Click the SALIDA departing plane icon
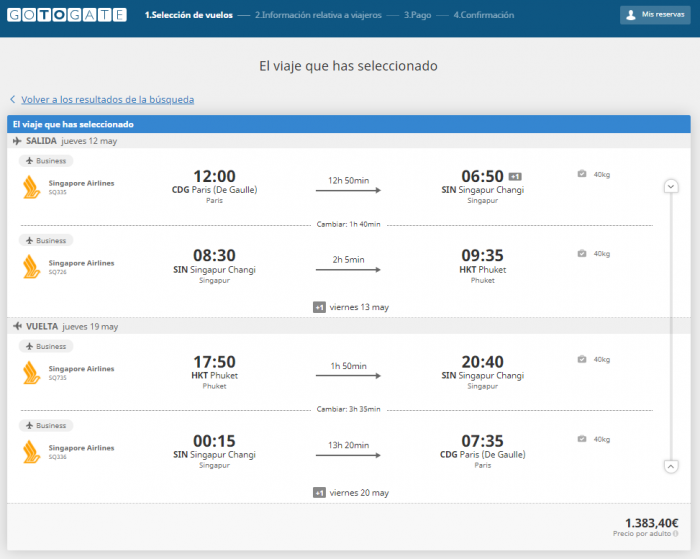Viewport: 700px width, 559px height. coord(17,141)
